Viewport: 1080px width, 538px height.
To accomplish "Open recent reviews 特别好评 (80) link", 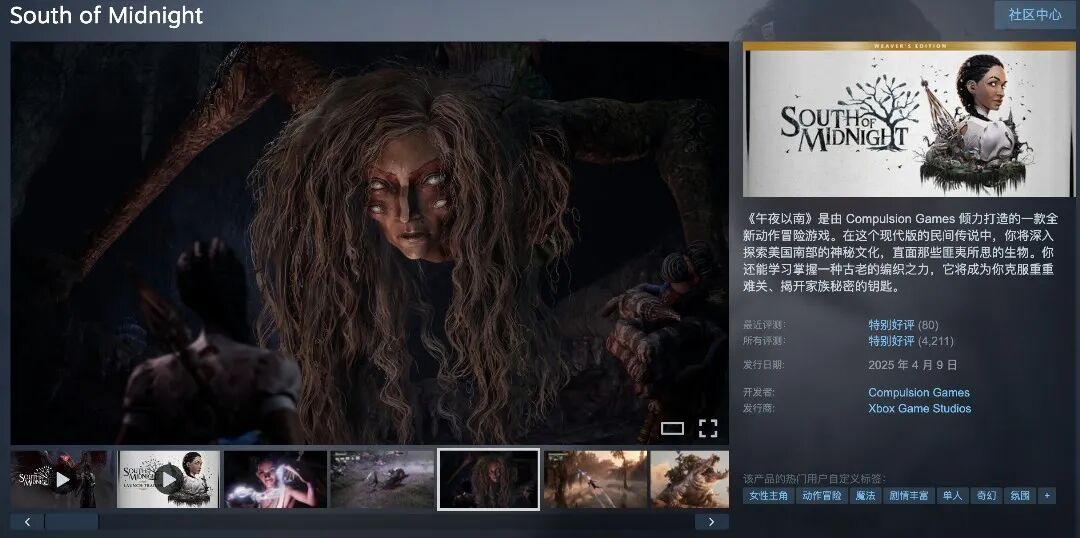I will click(x=903, y=325).
